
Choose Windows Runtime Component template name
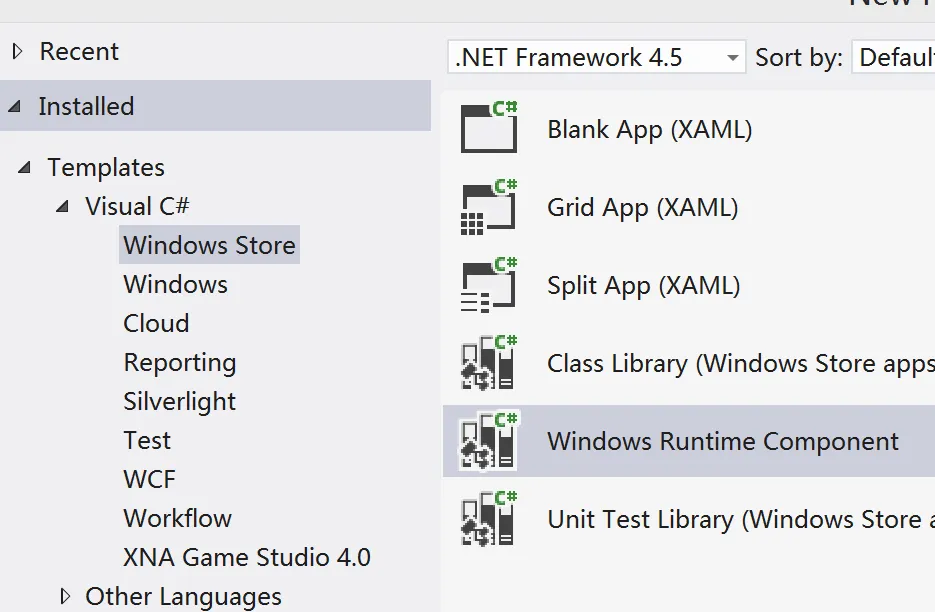pos(723,441)
